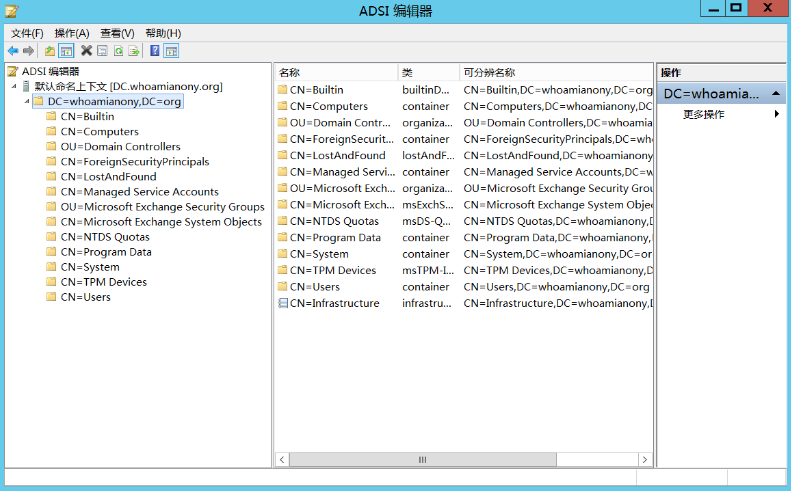Click class cell infrastru... in list
The width and height of the screenshot is (791, 491).
click(x=427, y=303)
